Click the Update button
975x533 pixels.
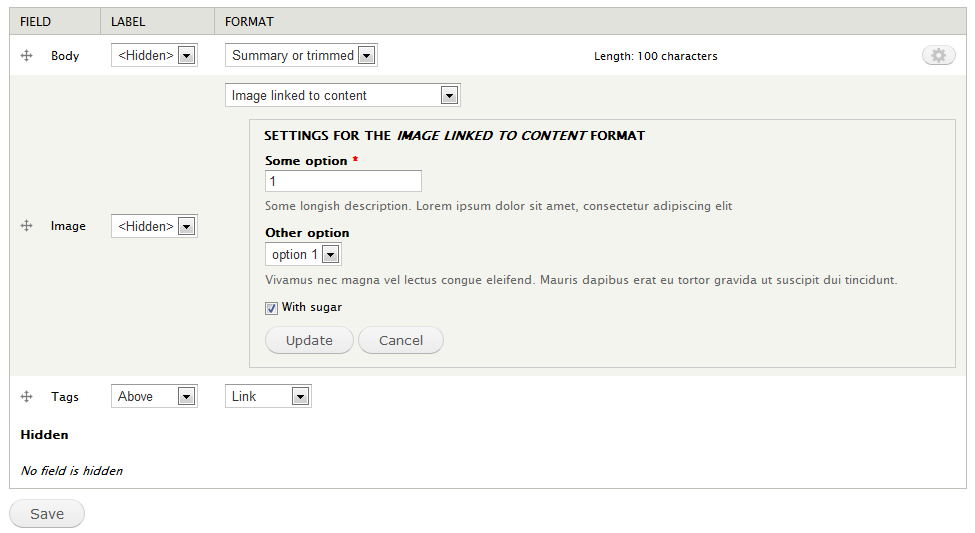pyautogui.click(x=309, y=340)
